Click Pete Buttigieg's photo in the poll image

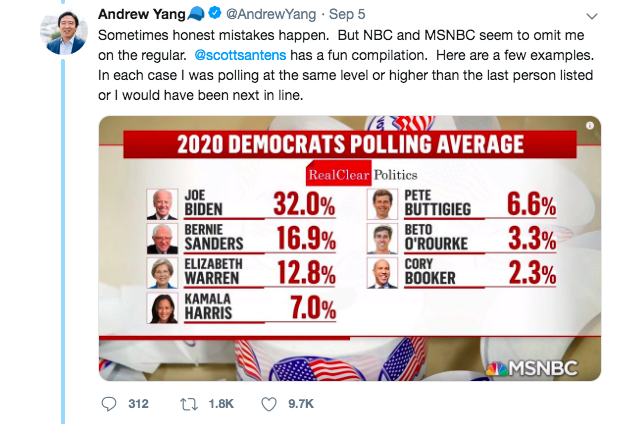click(383, 203)
